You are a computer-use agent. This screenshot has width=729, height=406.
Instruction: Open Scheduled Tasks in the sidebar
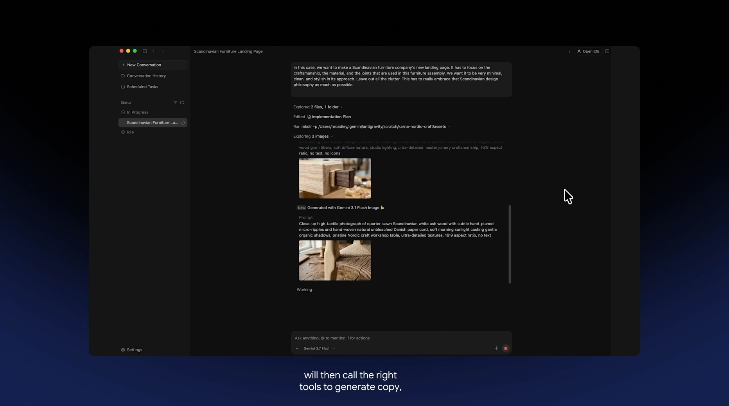coord(139,87)
